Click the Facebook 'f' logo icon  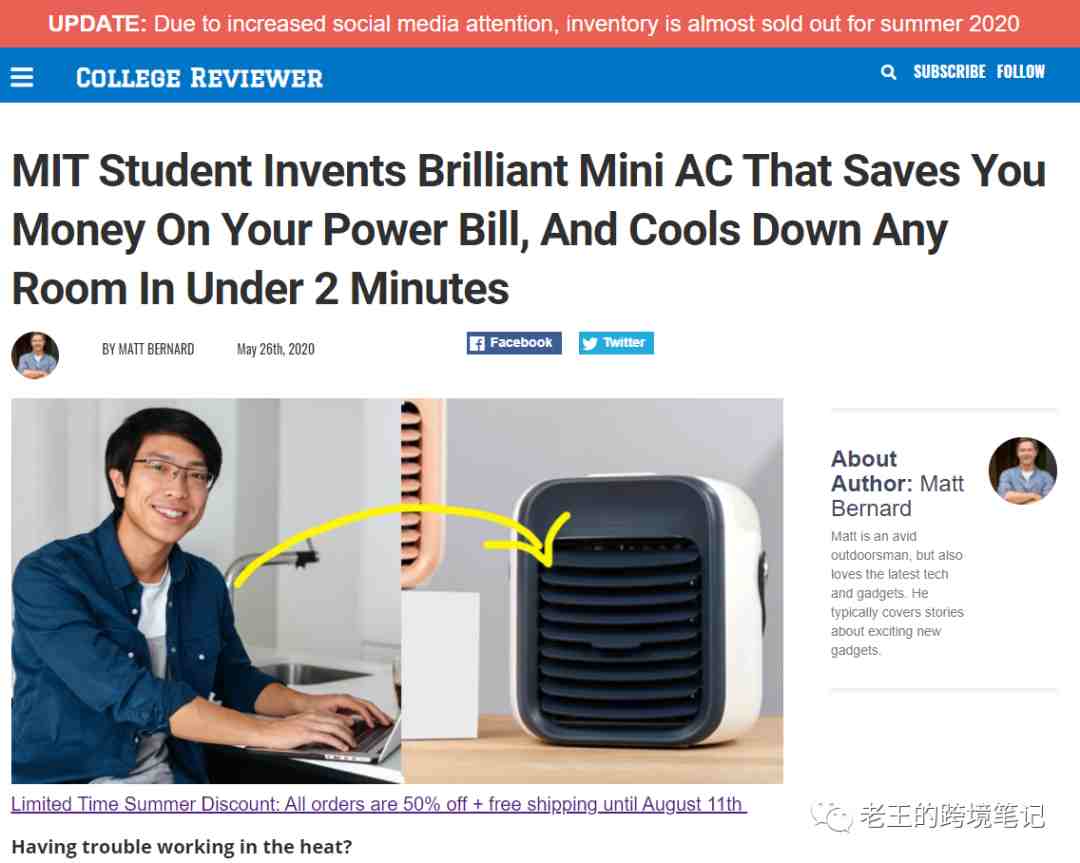point(477,343)
